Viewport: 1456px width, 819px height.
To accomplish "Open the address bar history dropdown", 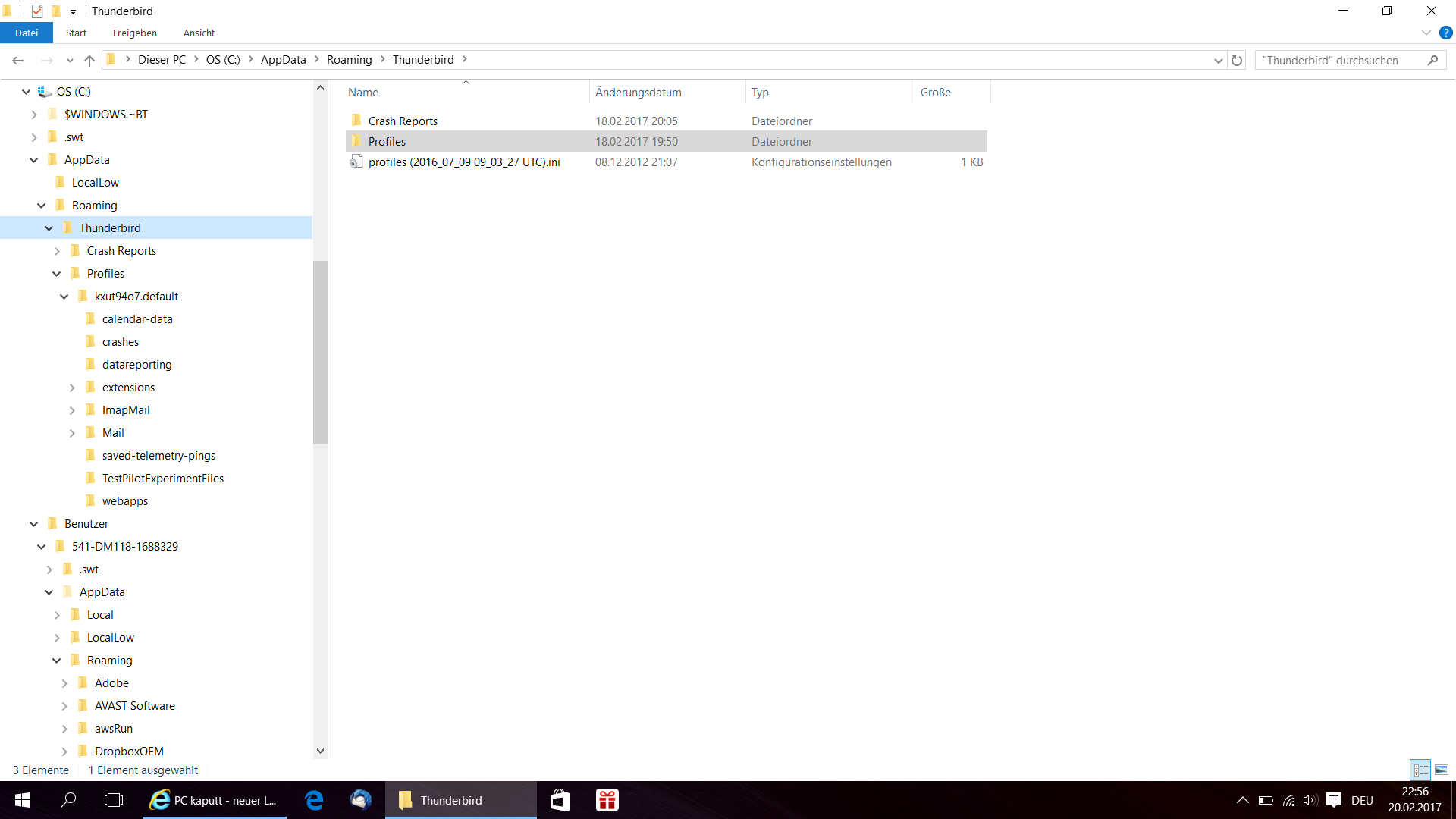I will point(1218,60).
